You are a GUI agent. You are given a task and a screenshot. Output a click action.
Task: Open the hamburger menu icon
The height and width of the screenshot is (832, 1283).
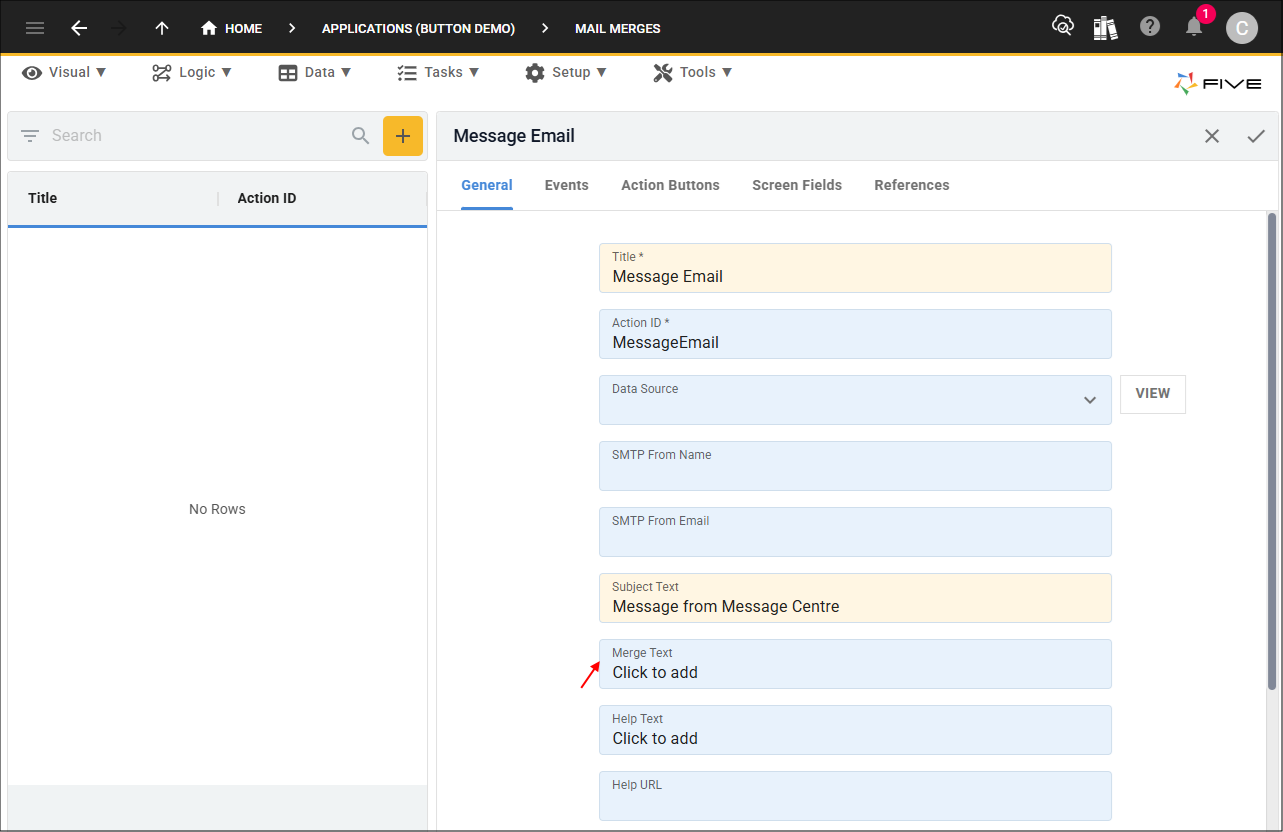coord(35,28)
